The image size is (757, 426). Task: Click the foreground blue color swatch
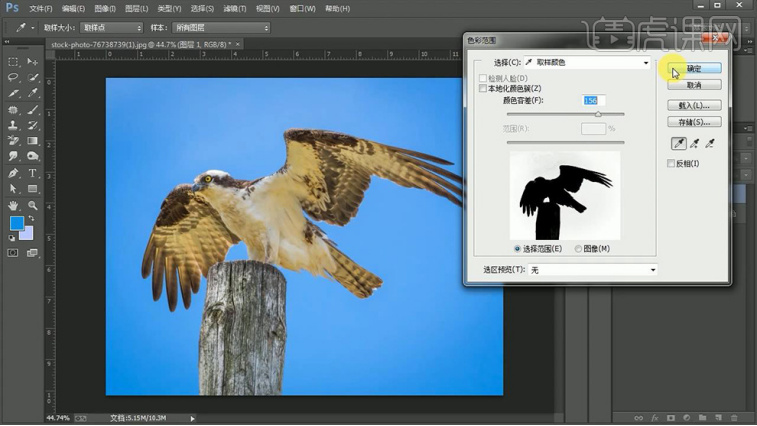(16, 224)
